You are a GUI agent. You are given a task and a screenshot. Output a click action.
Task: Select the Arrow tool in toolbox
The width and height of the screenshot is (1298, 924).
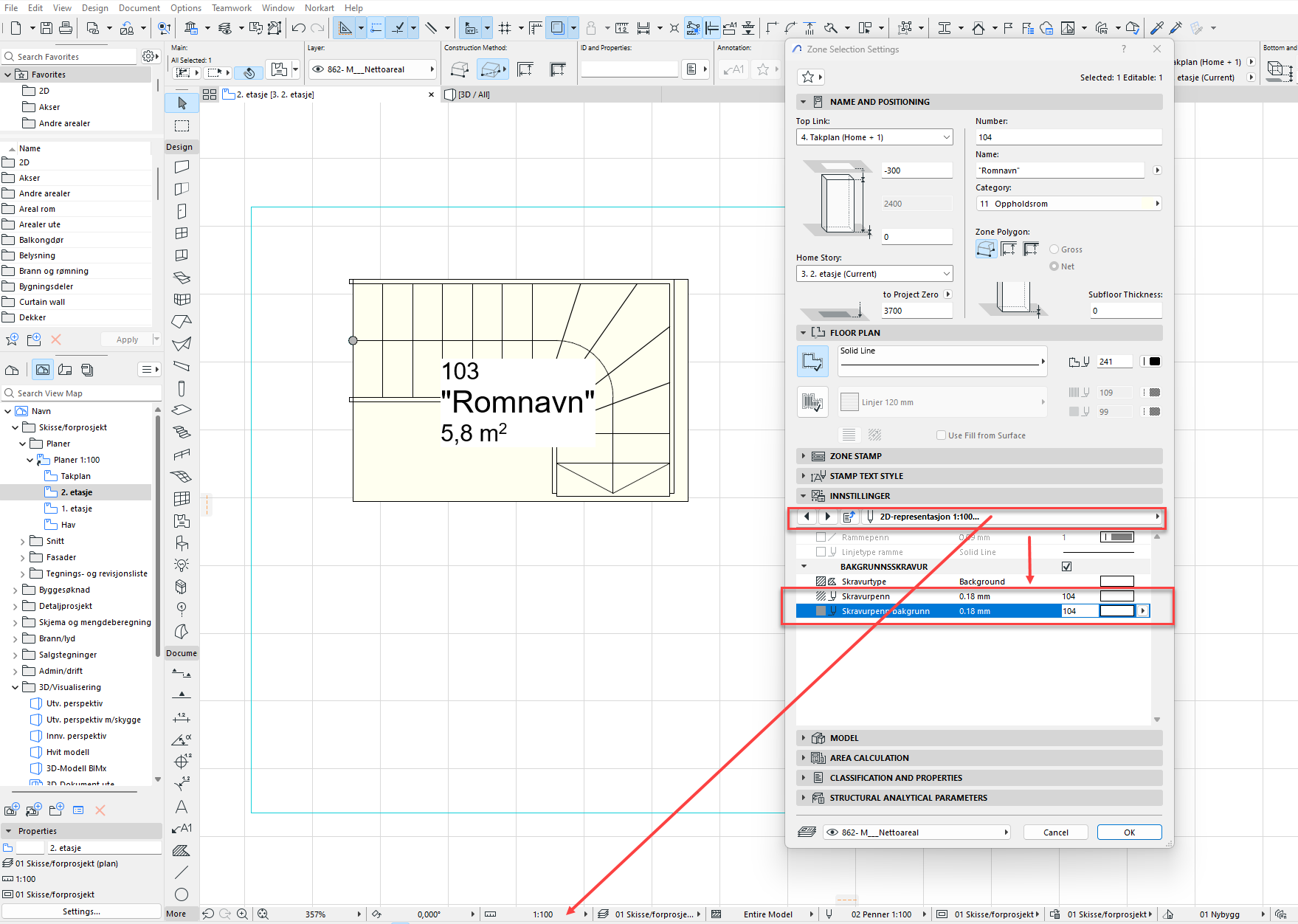(182, 103)
